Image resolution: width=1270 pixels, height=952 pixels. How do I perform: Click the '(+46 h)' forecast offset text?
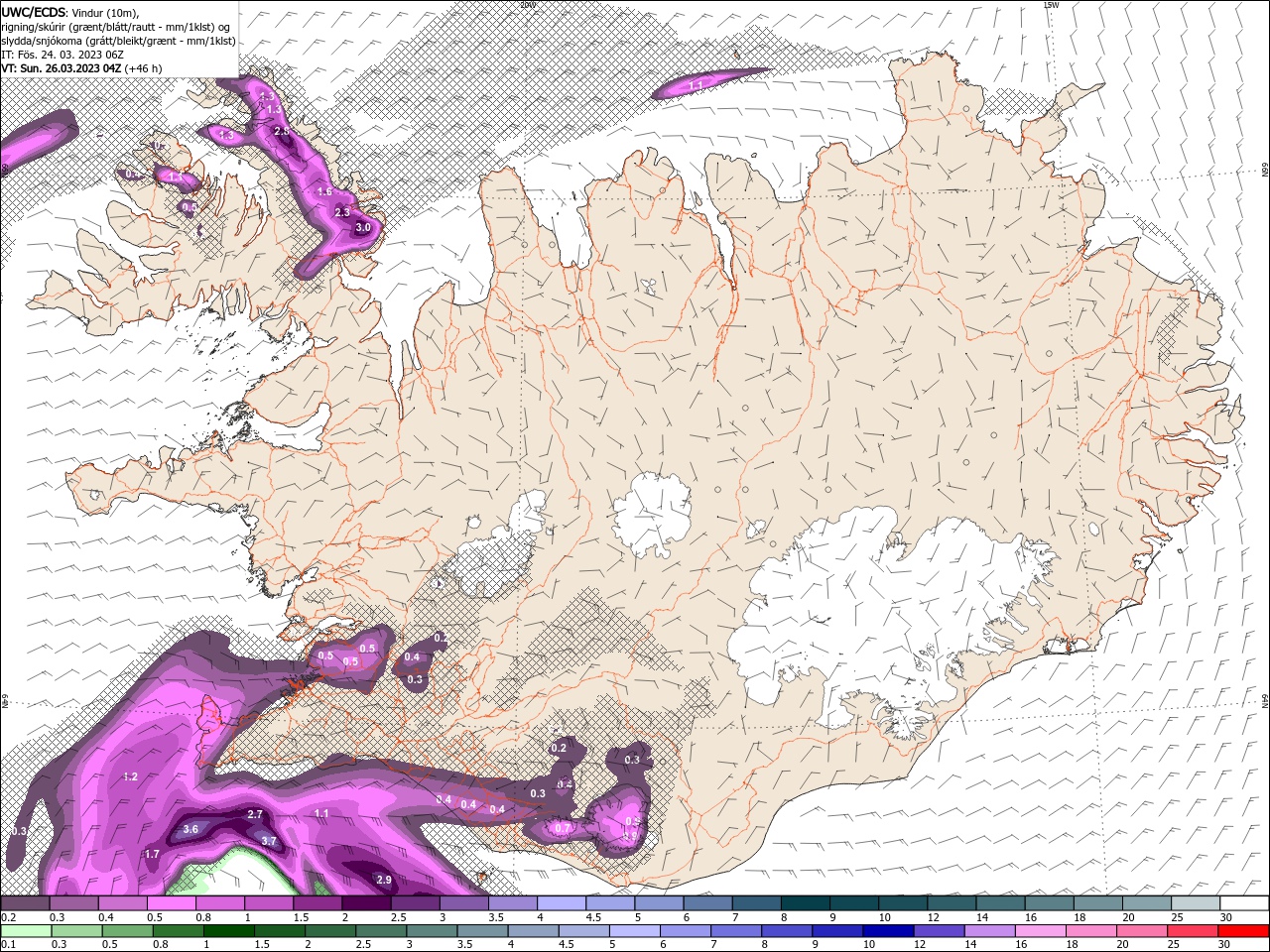[x=144, y=68]
